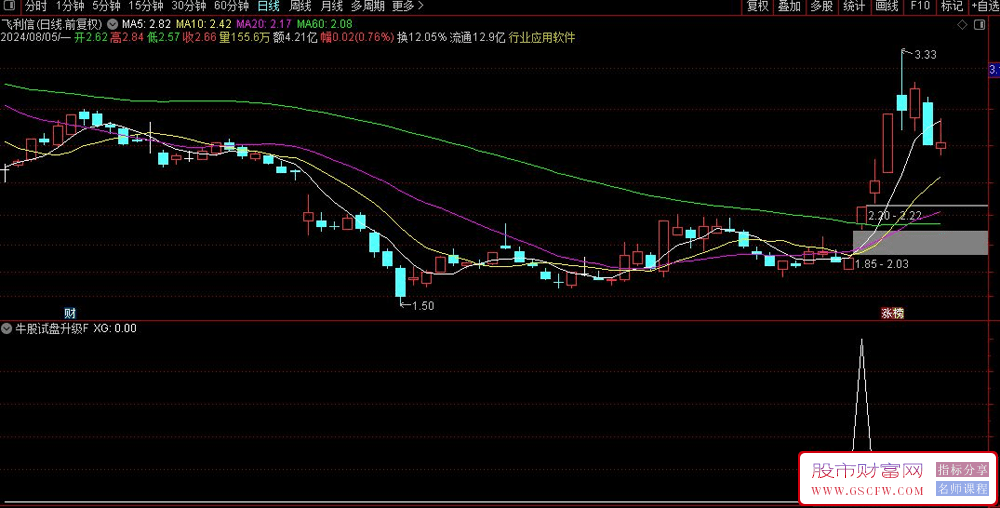Select the 15分钟 period tab
Image resolution: width=1000 pixels, height=508 pixels.
(146, 6)
